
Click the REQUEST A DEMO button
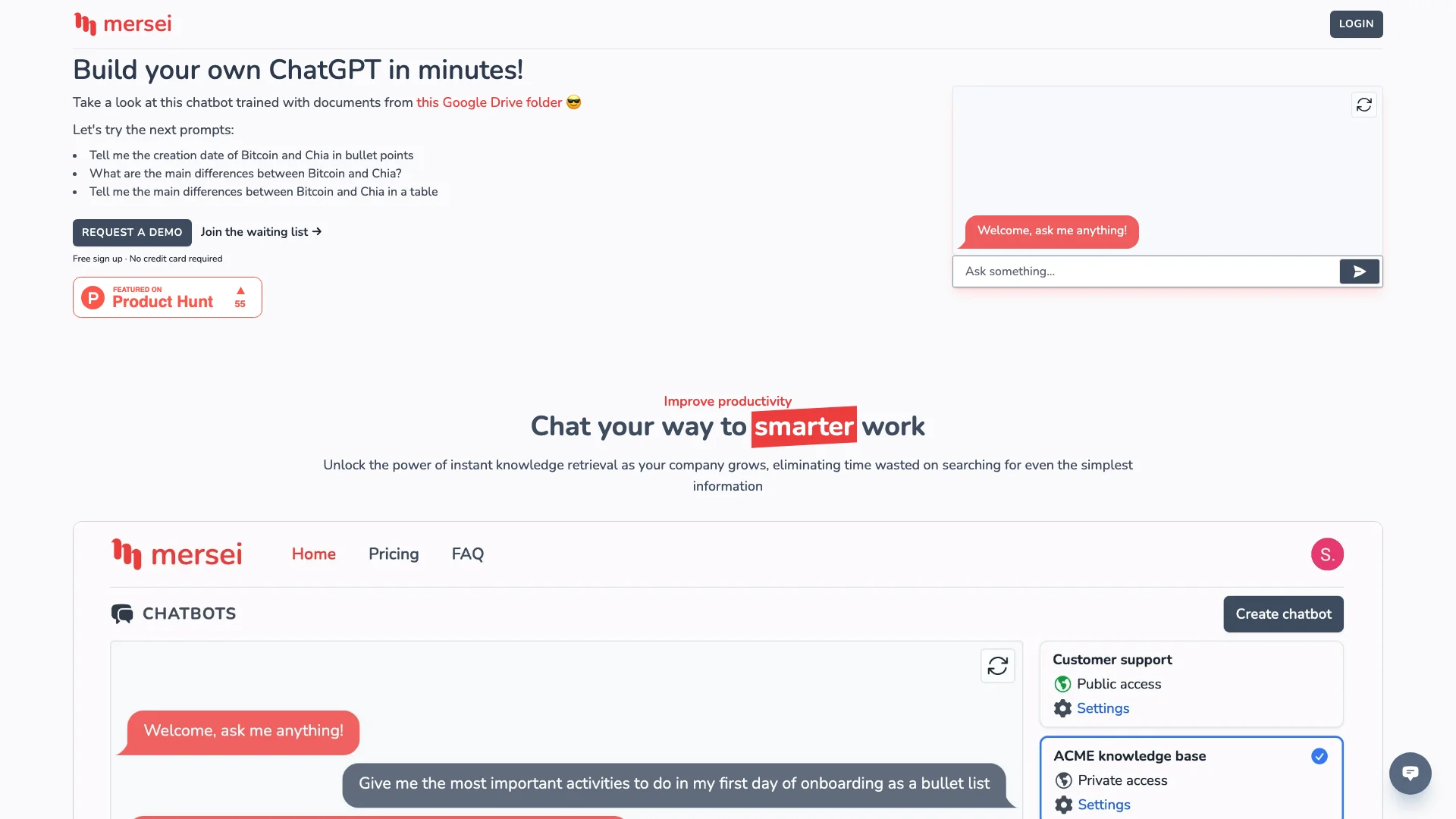click(x=132, y=232)
